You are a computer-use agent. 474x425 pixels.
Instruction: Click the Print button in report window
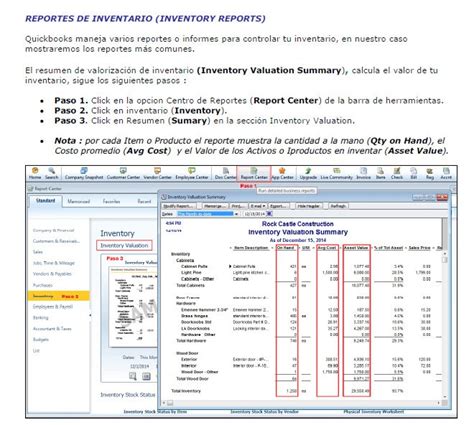(x=238, y=206)
